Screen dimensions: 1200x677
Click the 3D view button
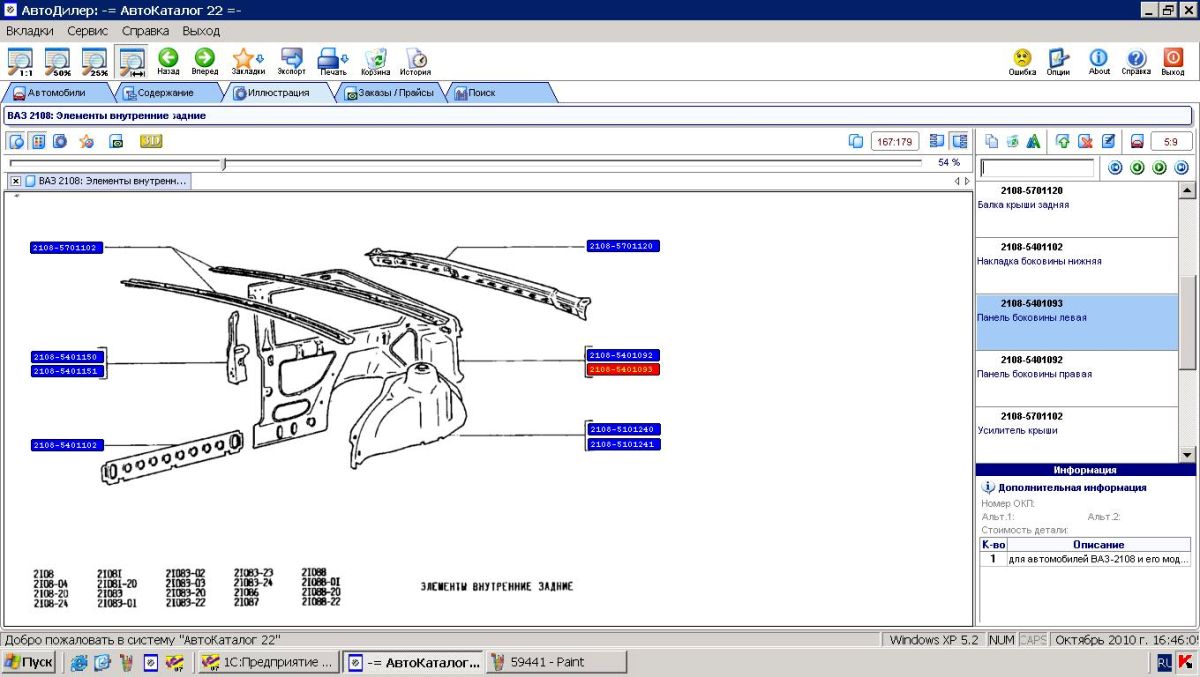[151, 141]
